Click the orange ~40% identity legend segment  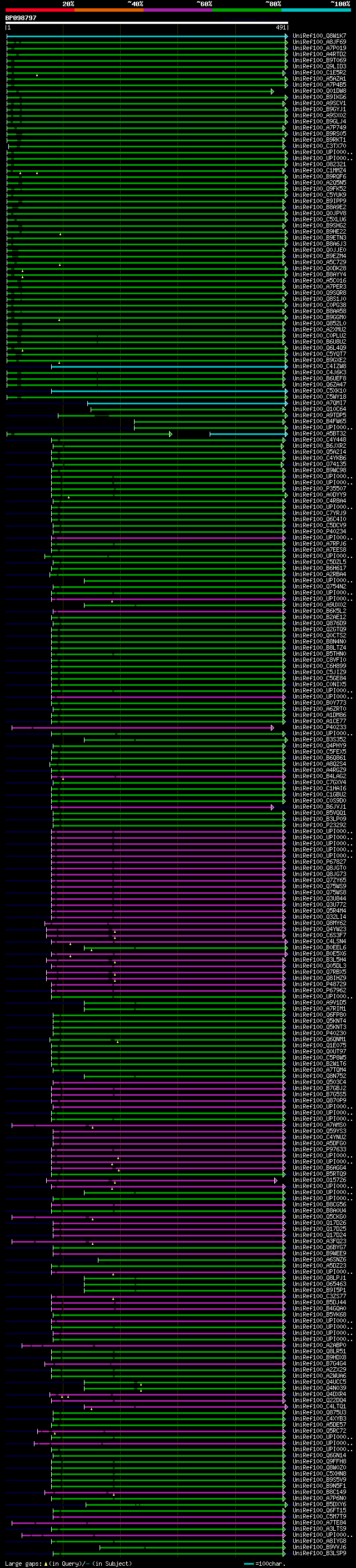point(109,10)
